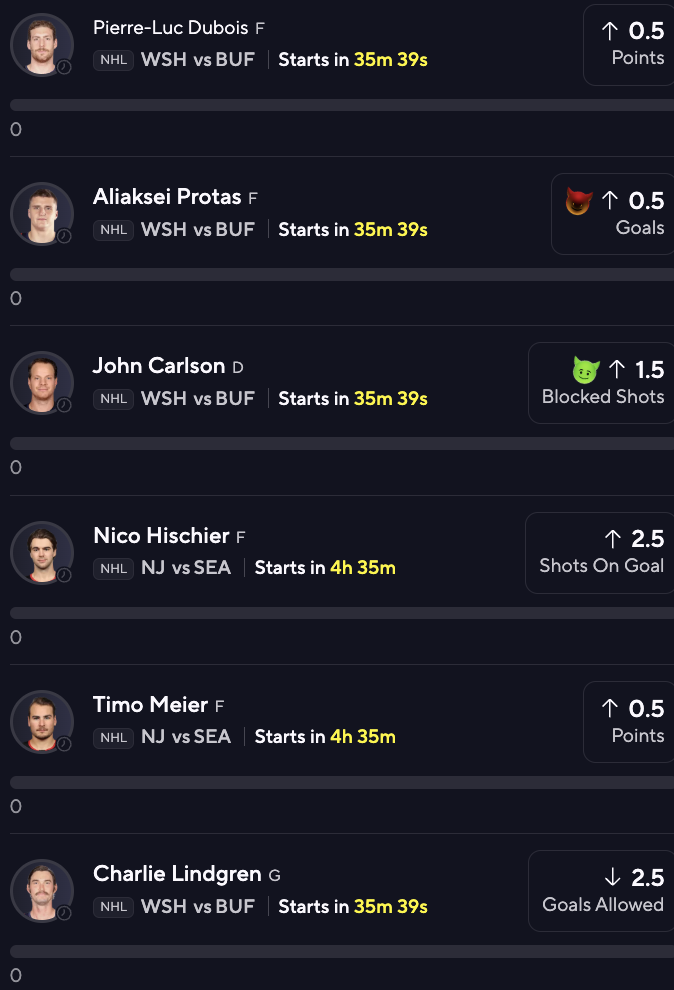This screenshot has height=990, width=674.
Task: Click progress bar under Pierre-Luc Dubois
Action: tap(340, 105)
